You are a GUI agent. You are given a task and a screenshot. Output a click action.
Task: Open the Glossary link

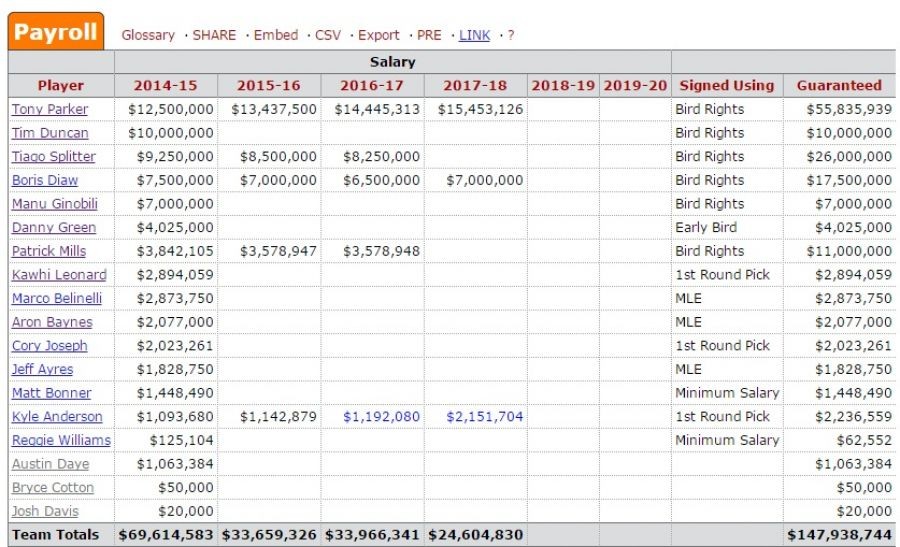148,35
